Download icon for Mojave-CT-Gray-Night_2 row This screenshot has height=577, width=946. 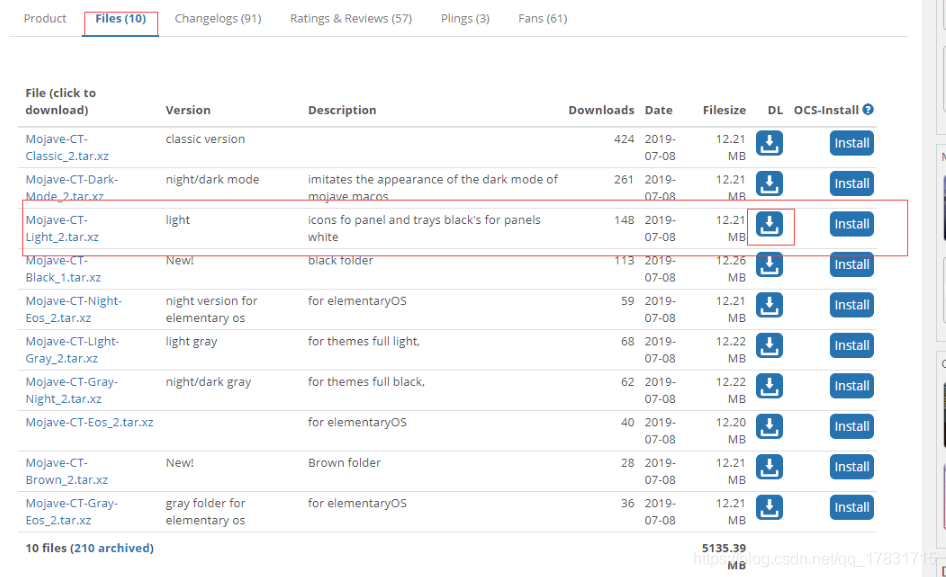point(769,386)
